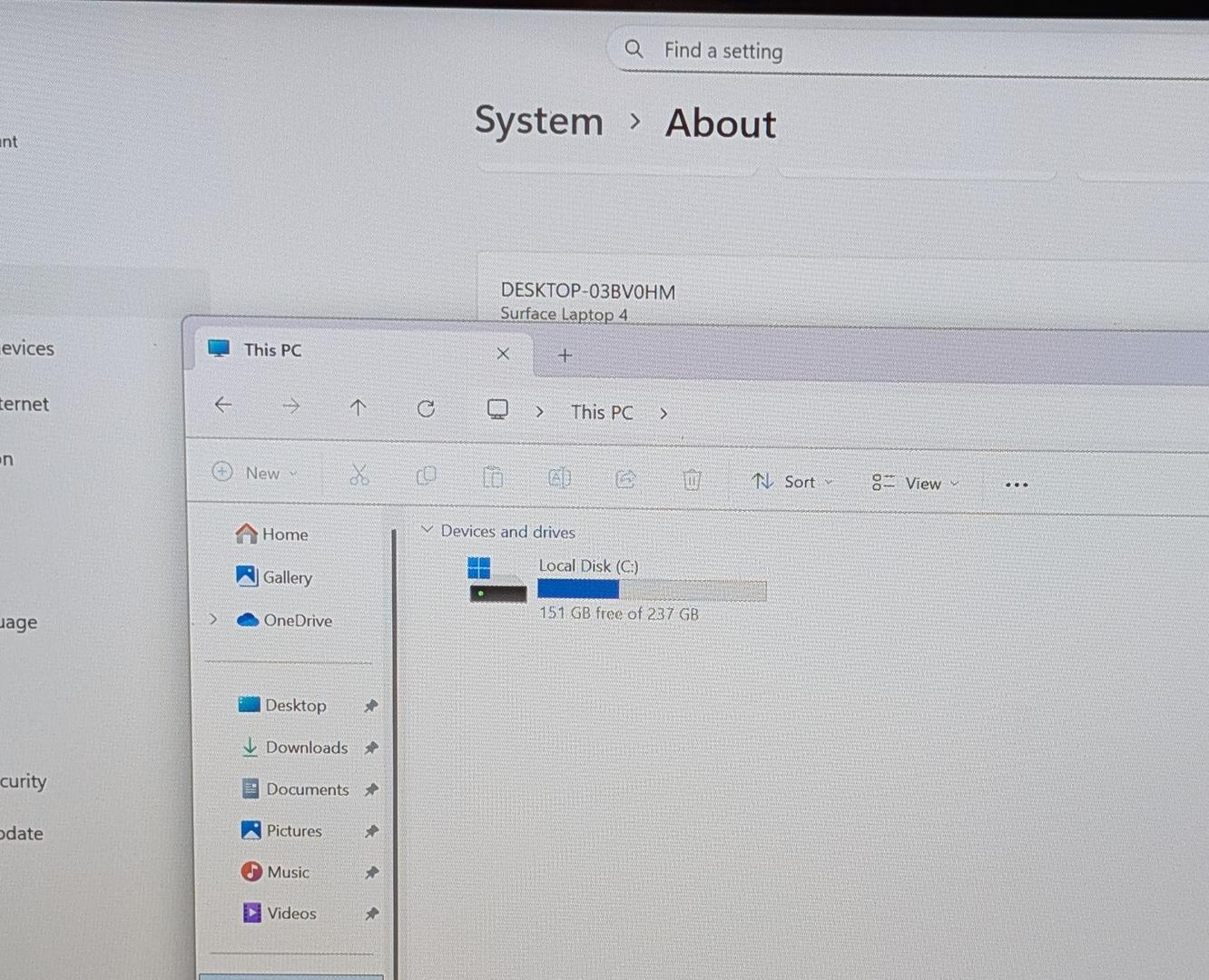The height and width of the screenshot is (980, 1209).
Task: Click the Delete trash can icon
Action: click(692, 479)
